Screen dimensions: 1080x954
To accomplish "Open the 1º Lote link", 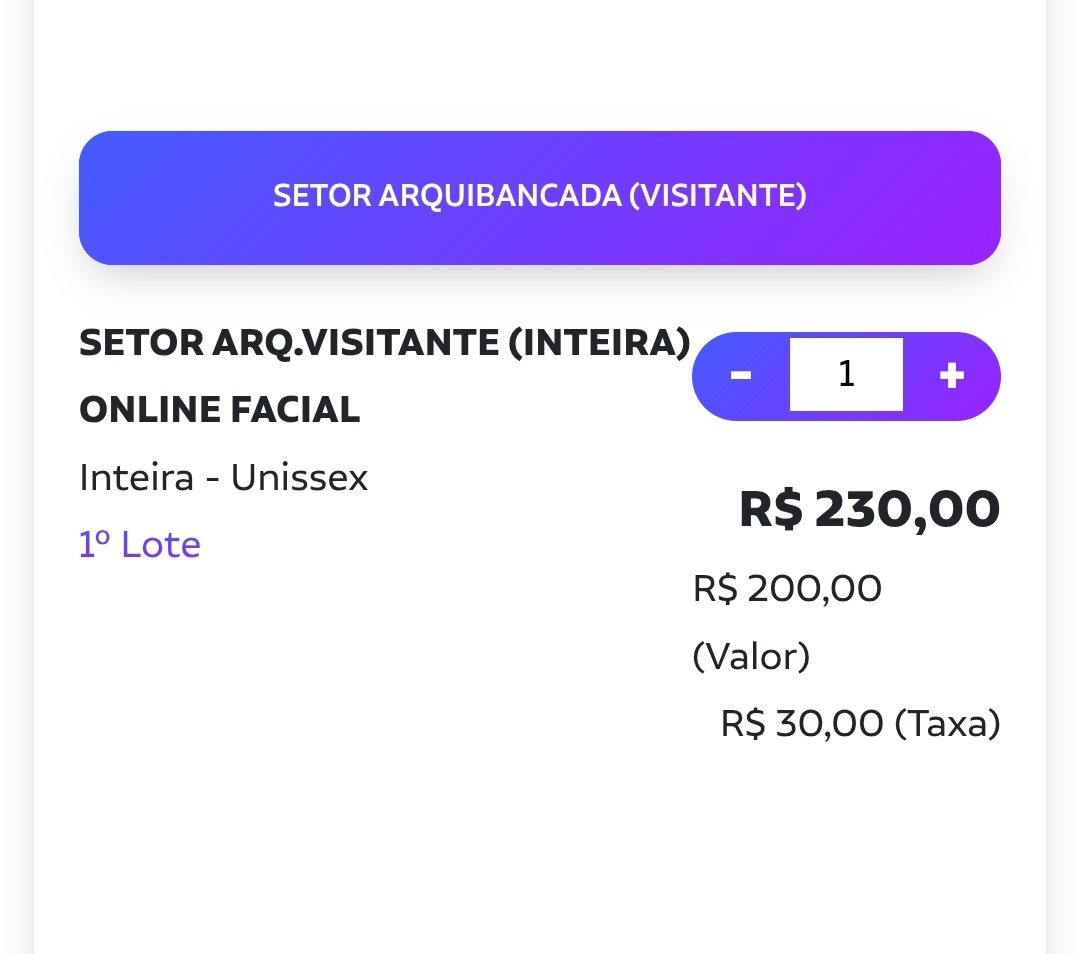I will click(140, 545).
